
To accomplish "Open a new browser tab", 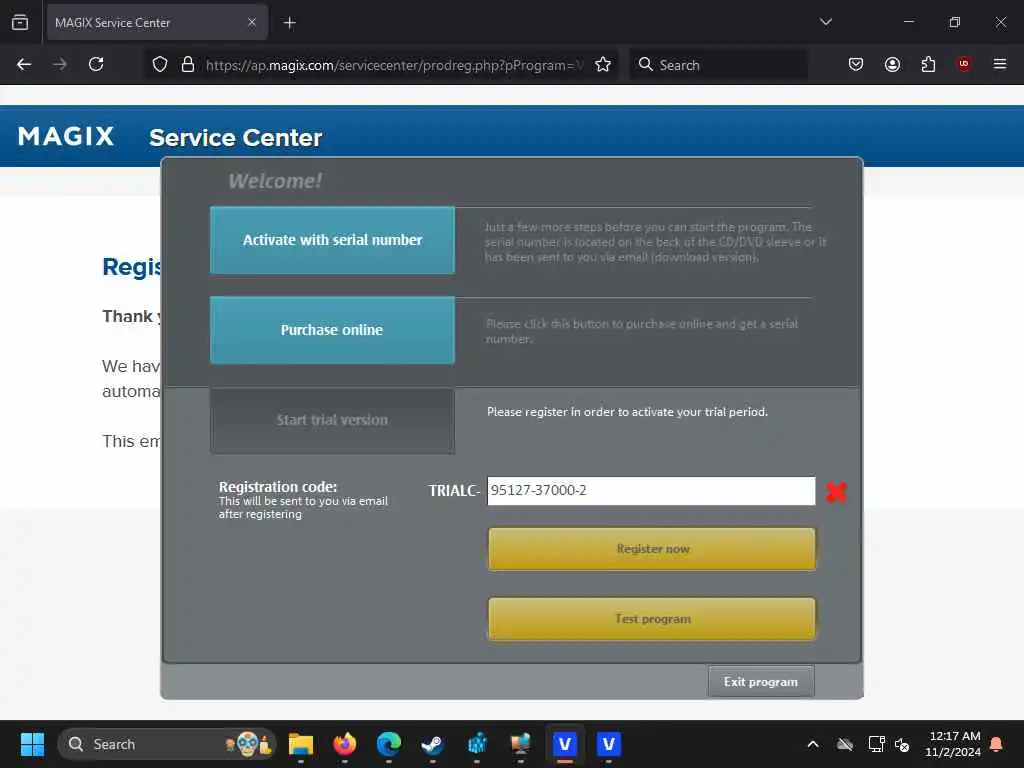I will pyautogui.click(x=290, y=23).
